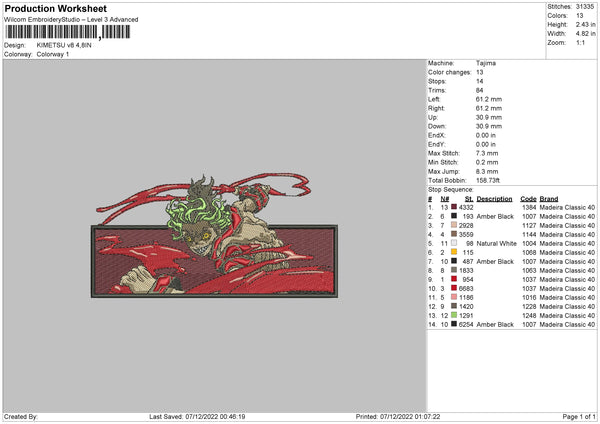The height and width of the screenshot is (424, 600).
Task: Click the Total Bobbin value "158.73ft"
Action: pos(488,180)
